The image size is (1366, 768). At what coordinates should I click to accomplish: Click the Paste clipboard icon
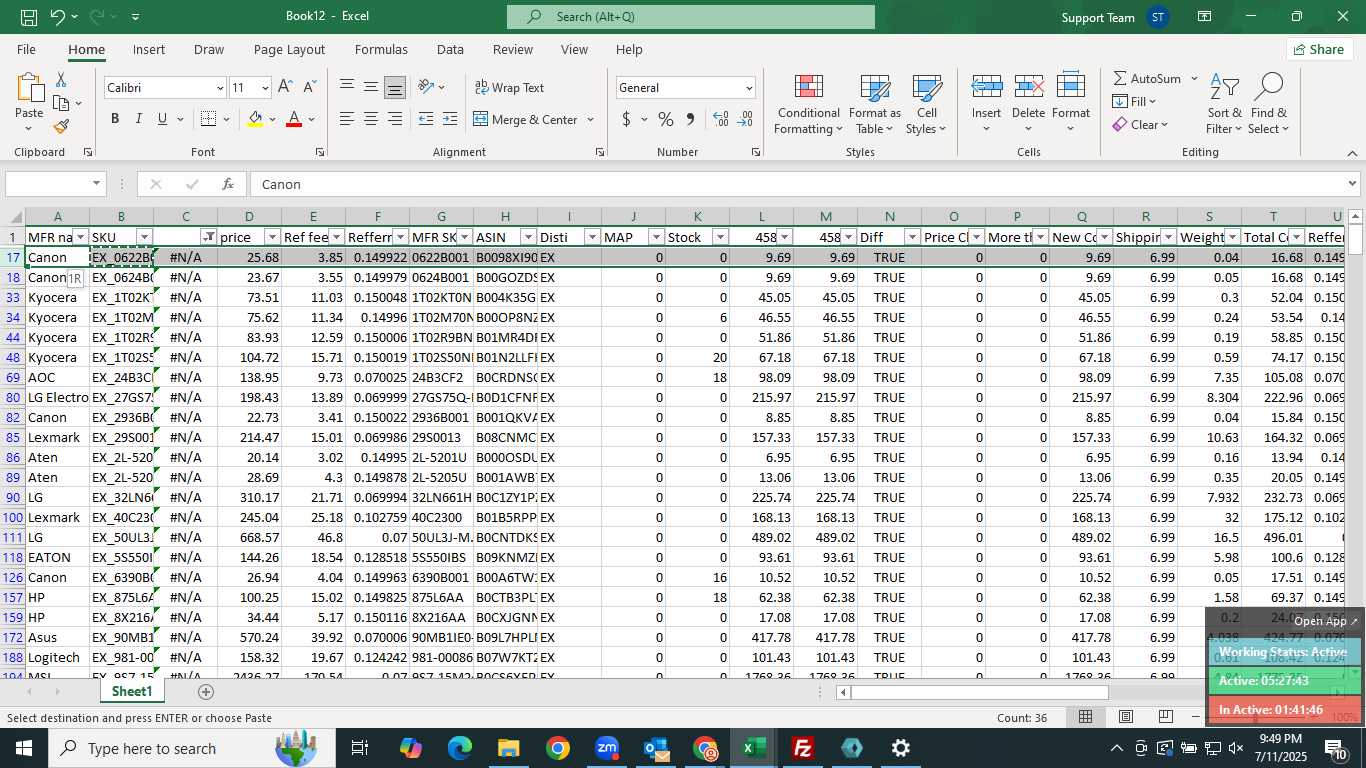pyautogui.click(x=29, y=88)
